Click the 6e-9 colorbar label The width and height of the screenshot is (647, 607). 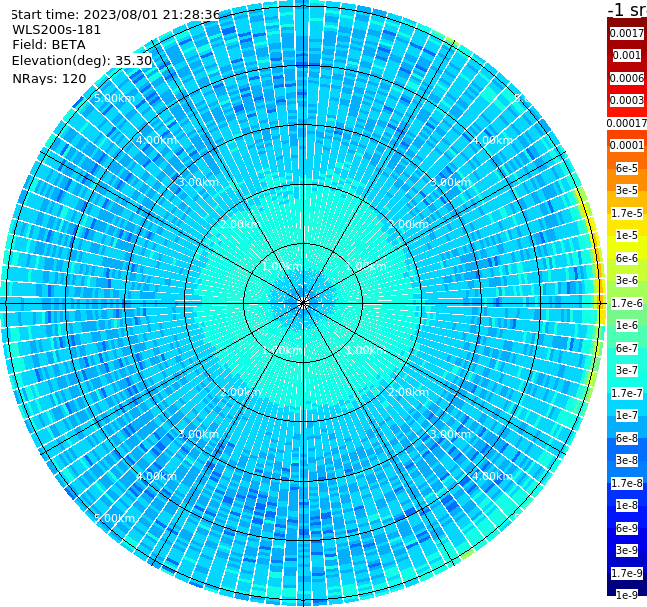627,528
